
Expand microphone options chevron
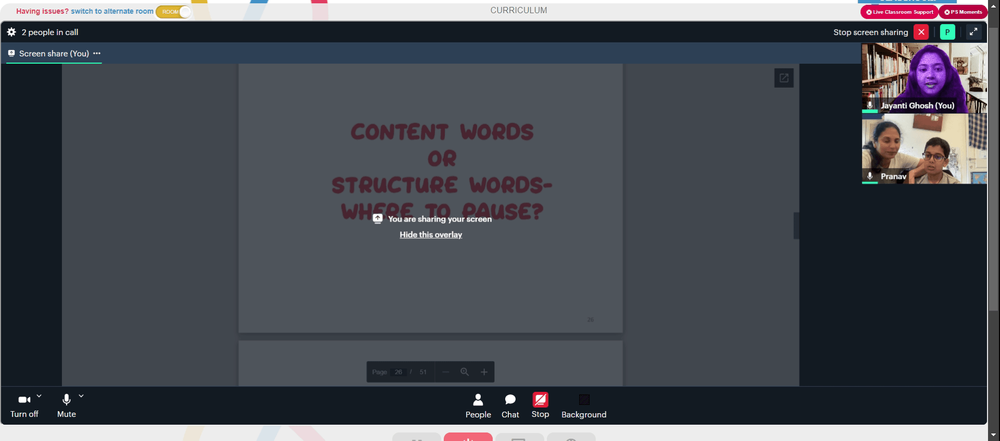81,396
